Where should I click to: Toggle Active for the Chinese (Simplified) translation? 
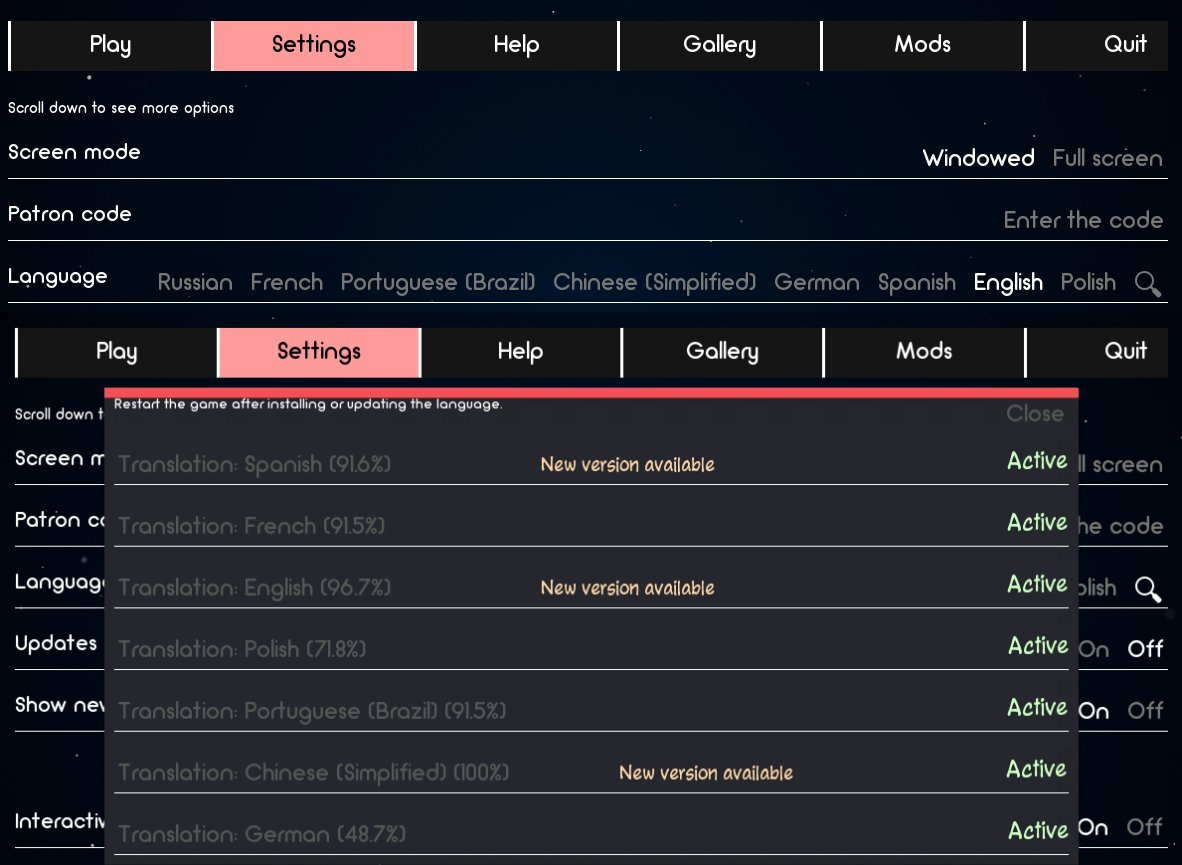click(1037, 770)
